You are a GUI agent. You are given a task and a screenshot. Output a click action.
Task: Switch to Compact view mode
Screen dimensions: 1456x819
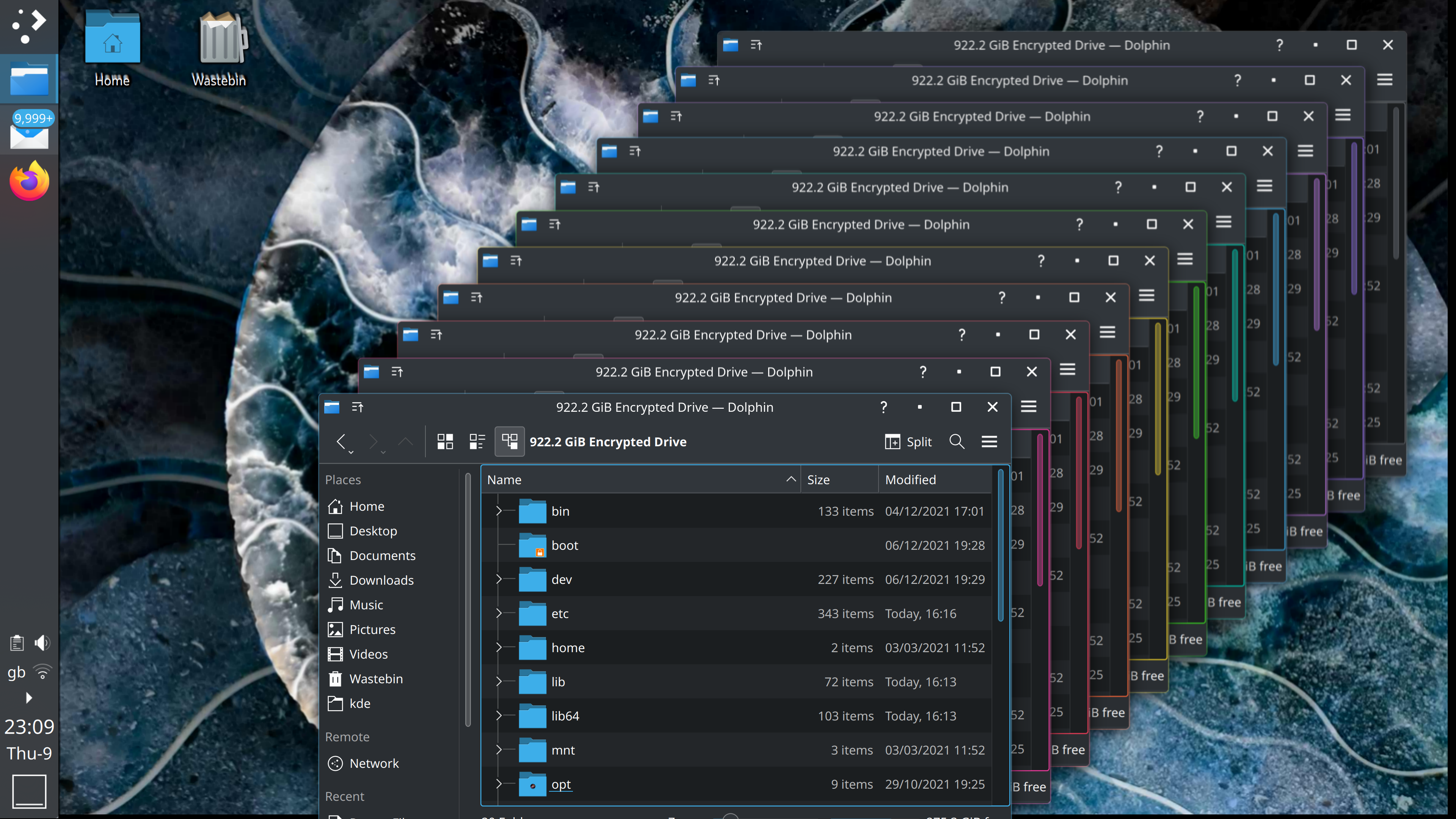coord(477,441)
